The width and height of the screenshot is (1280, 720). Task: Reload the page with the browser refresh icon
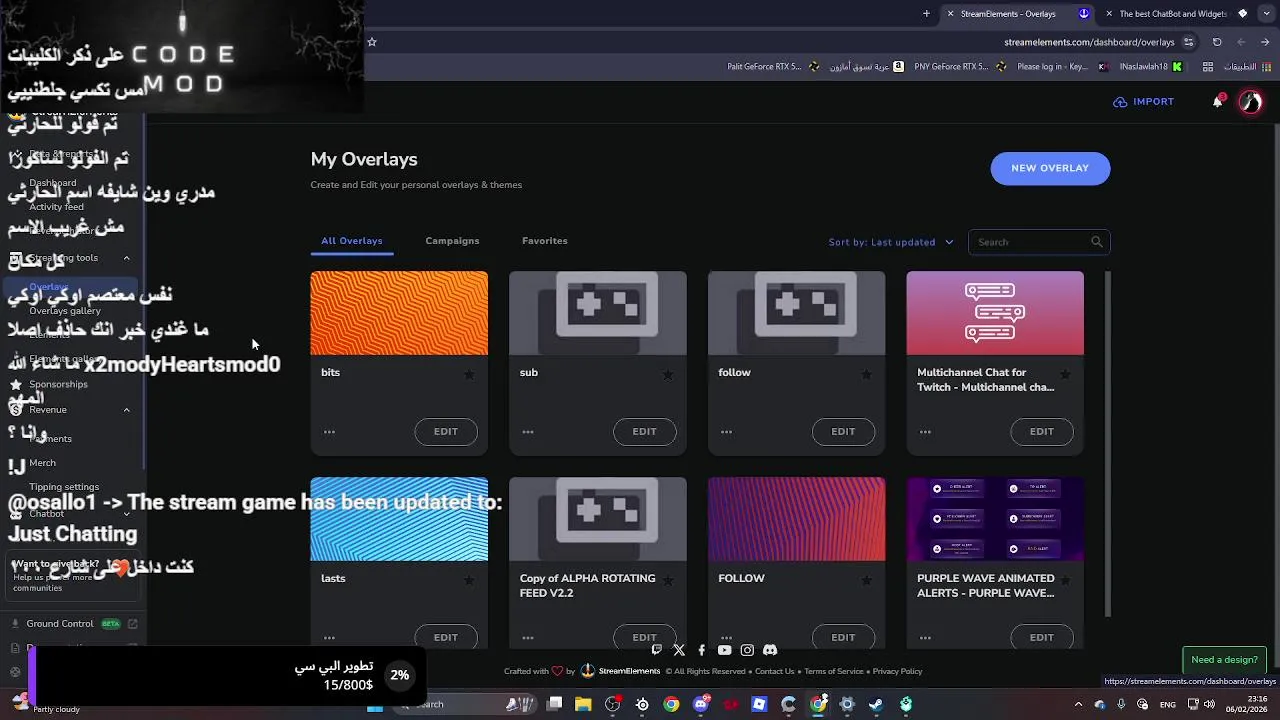pos(1217,42)
